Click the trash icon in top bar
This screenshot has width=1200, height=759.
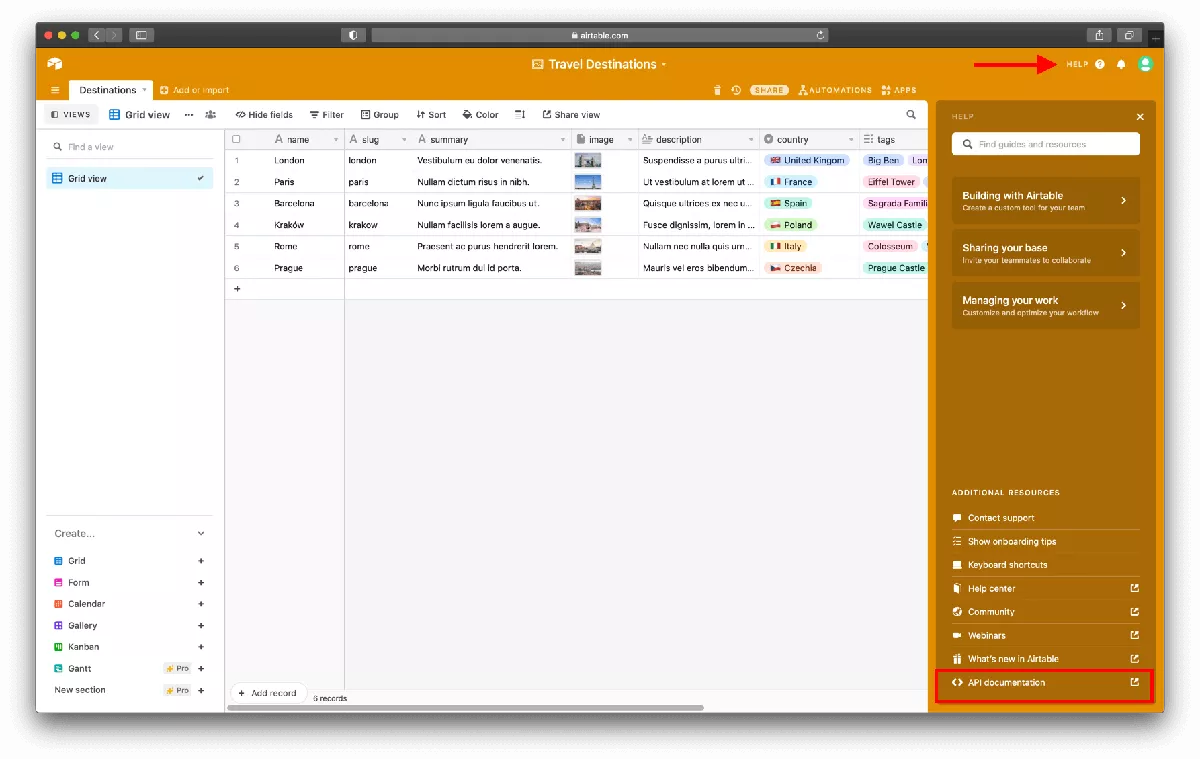717,90
